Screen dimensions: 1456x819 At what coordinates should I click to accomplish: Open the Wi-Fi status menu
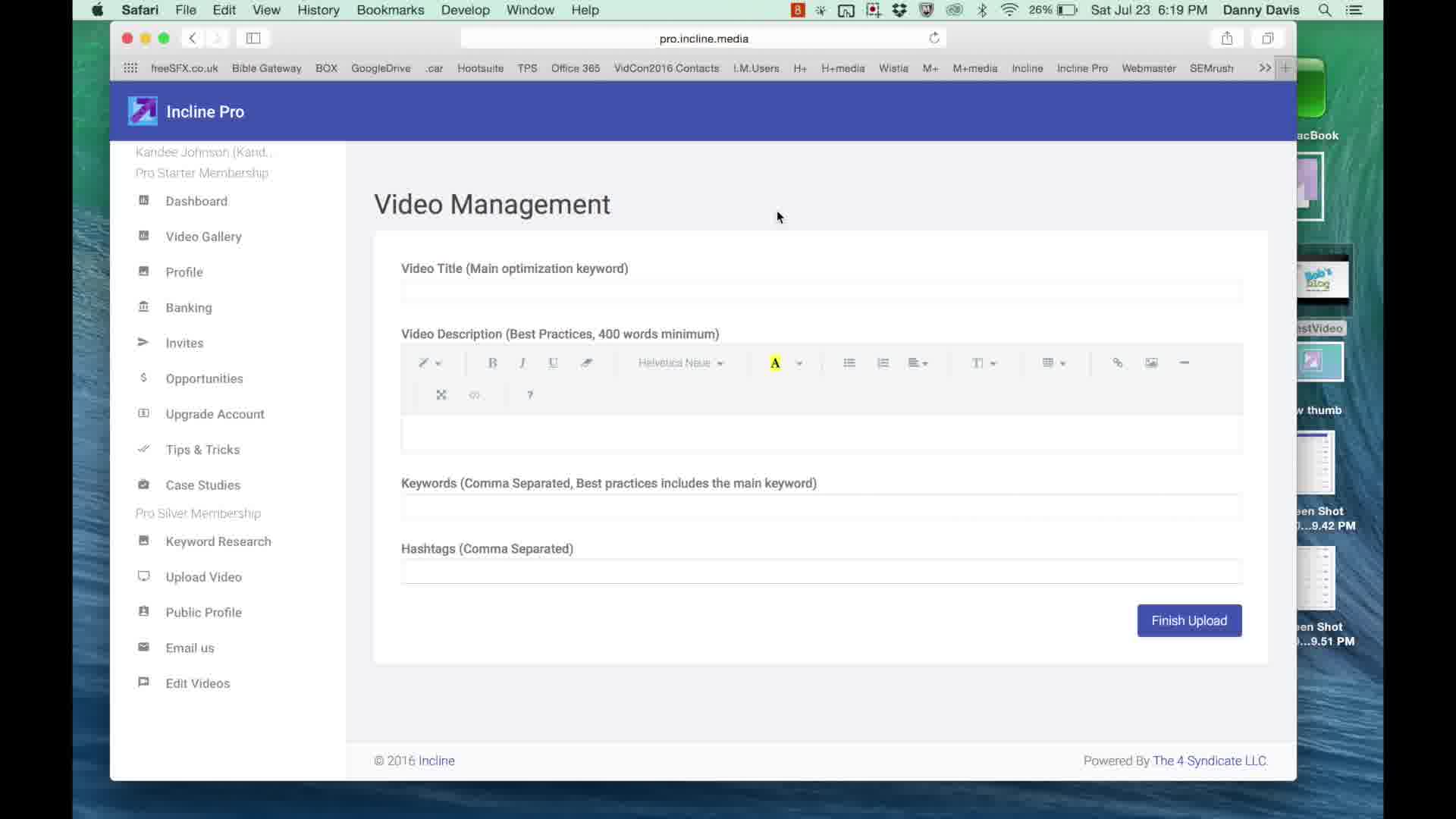1009,10
